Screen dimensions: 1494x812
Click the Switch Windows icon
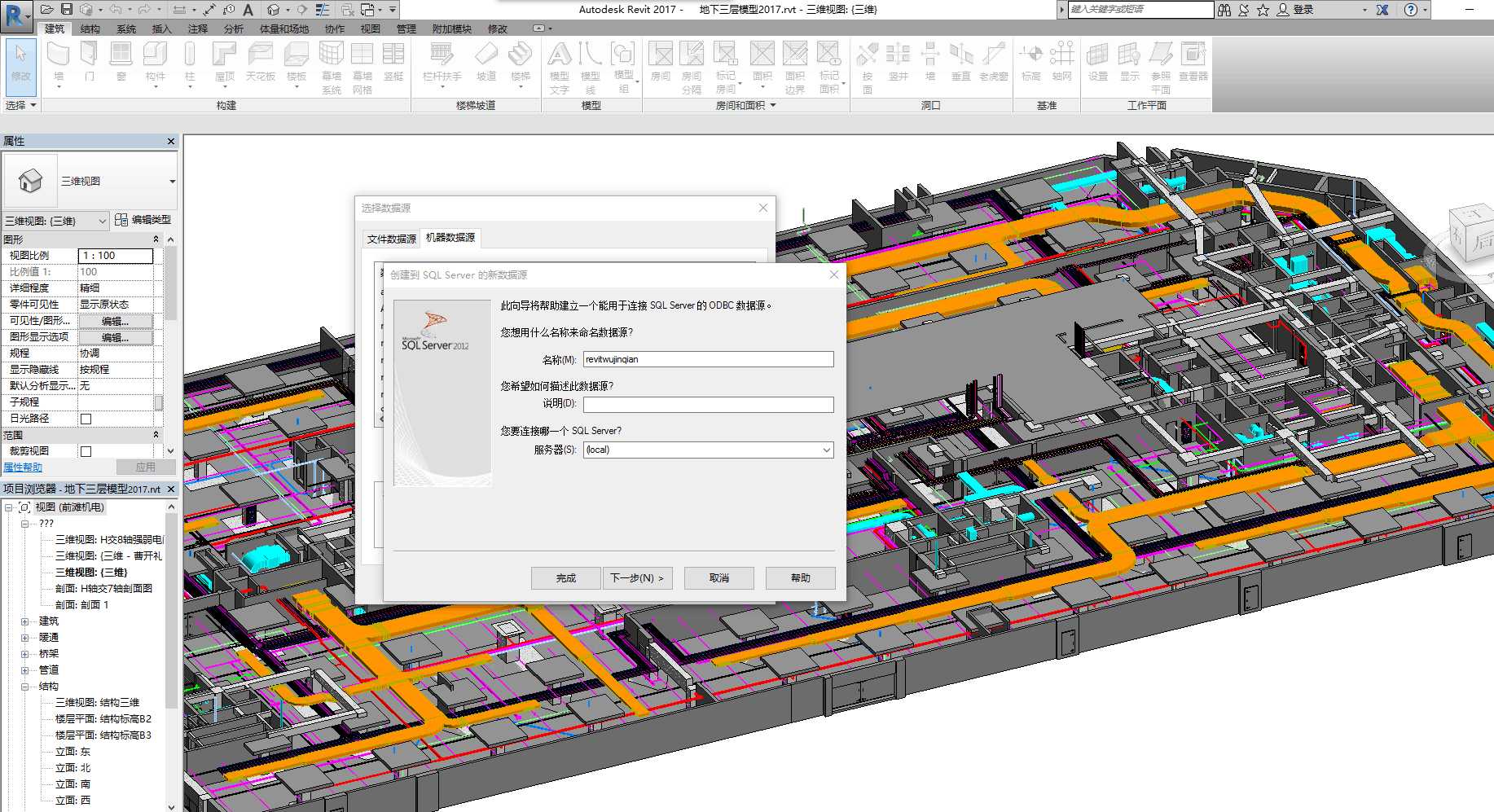[368, 10]
